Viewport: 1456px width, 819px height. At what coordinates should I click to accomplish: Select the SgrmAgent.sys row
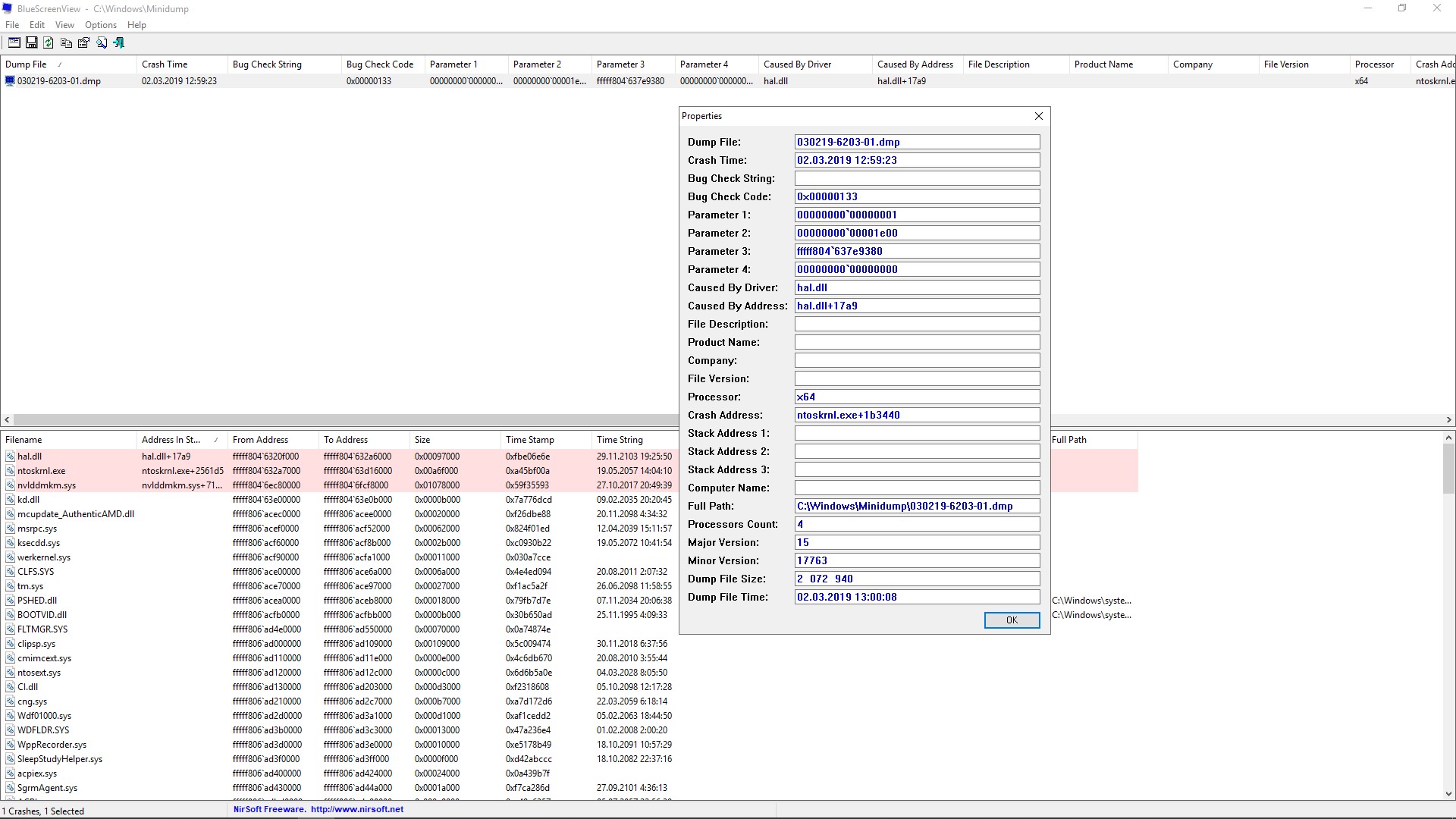569,788
